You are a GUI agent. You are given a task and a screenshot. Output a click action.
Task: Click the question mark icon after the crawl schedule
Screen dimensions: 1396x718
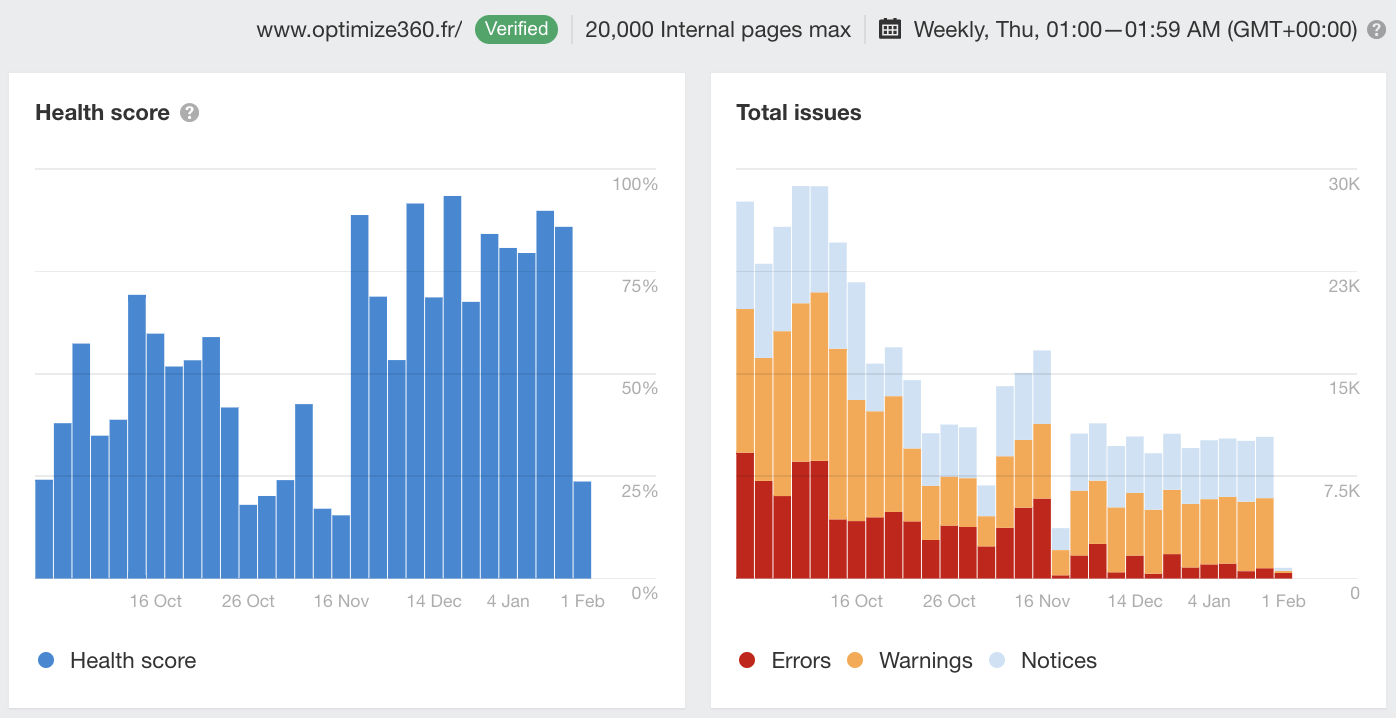coord(1377,29)
